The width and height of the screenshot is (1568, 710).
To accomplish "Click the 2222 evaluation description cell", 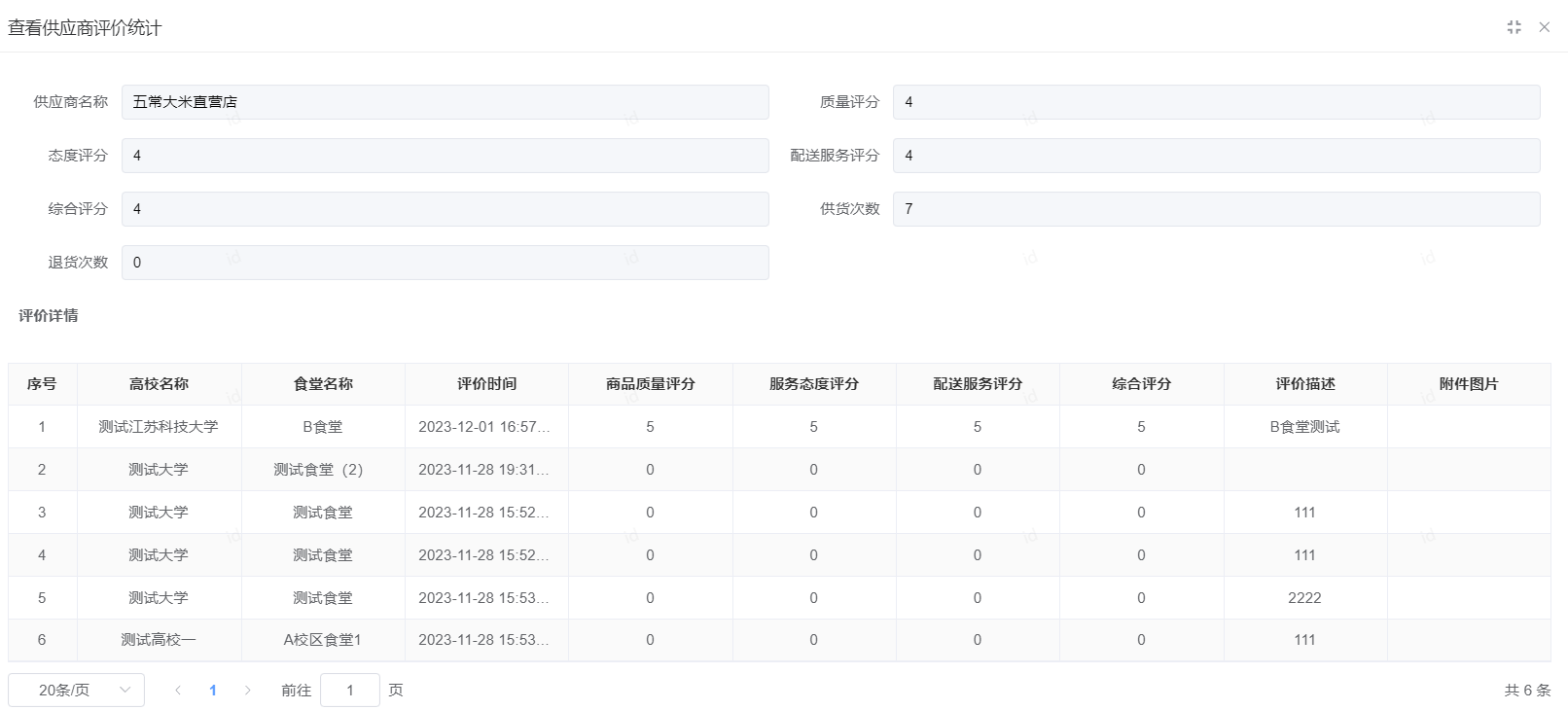I will coord(1304,598).
